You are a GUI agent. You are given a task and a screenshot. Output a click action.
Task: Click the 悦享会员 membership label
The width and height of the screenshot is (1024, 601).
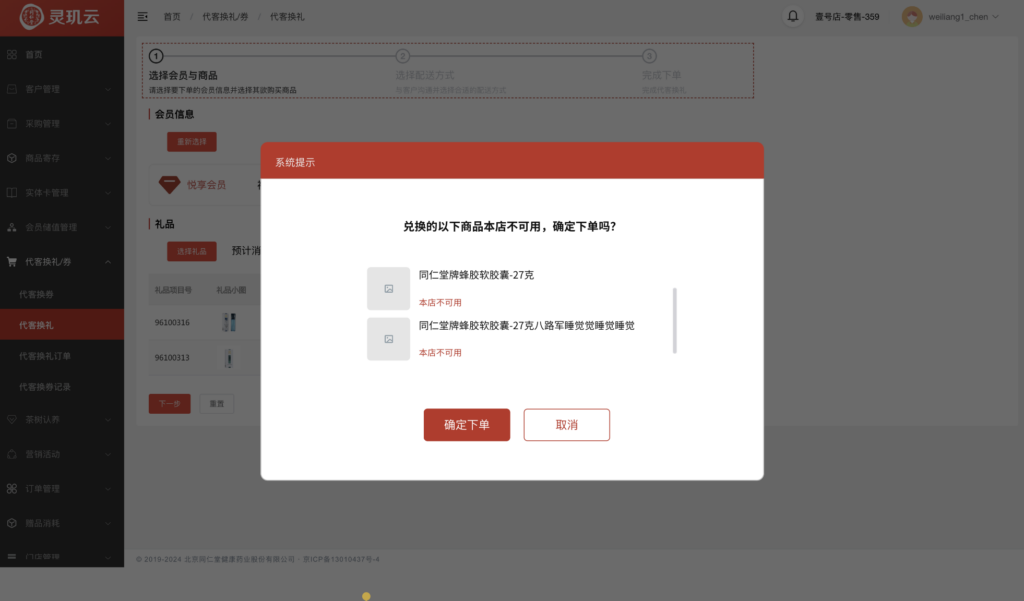[x=206, y=185]
